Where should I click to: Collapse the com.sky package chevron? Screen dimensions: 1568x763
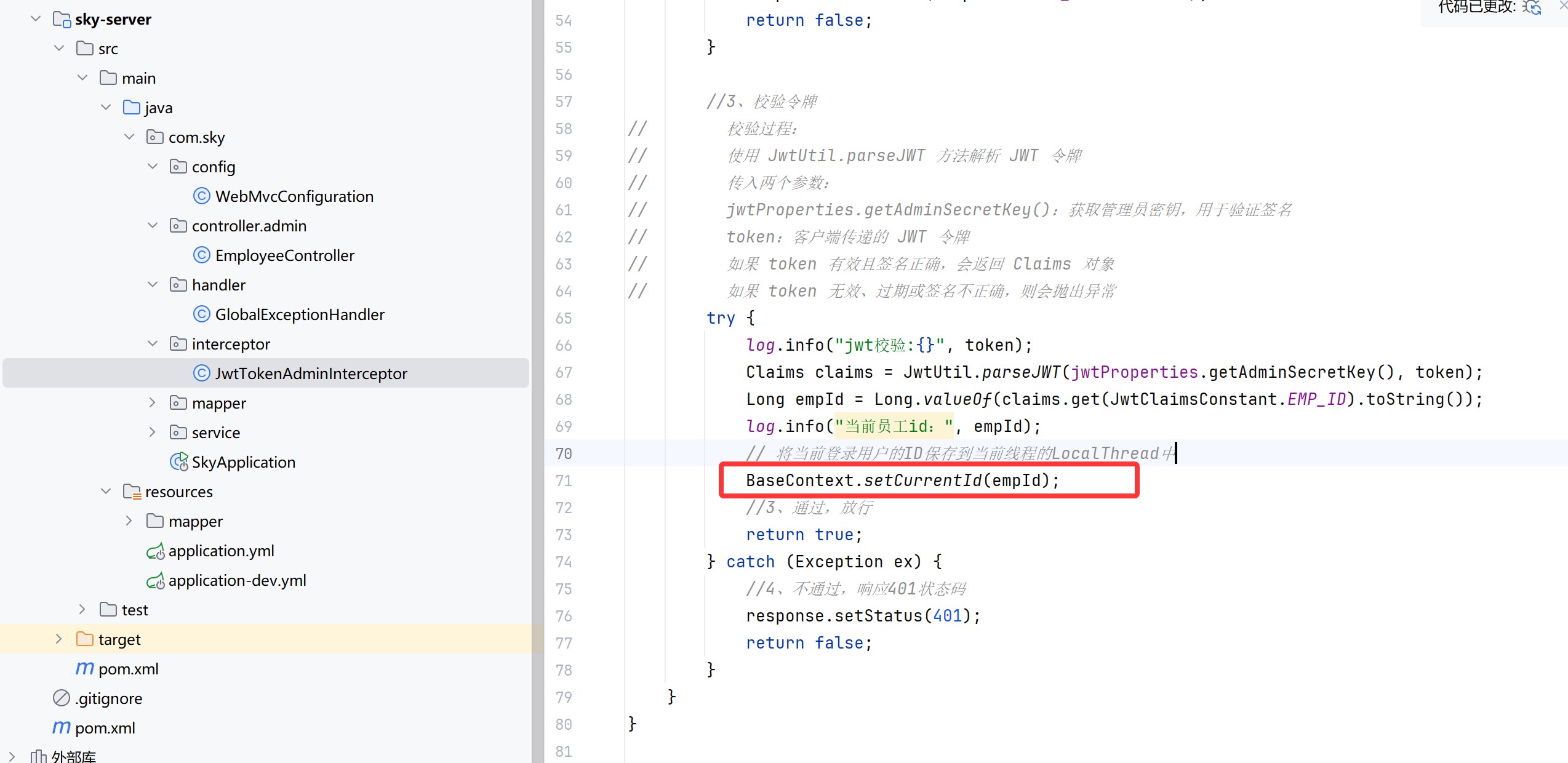(129, 137)
